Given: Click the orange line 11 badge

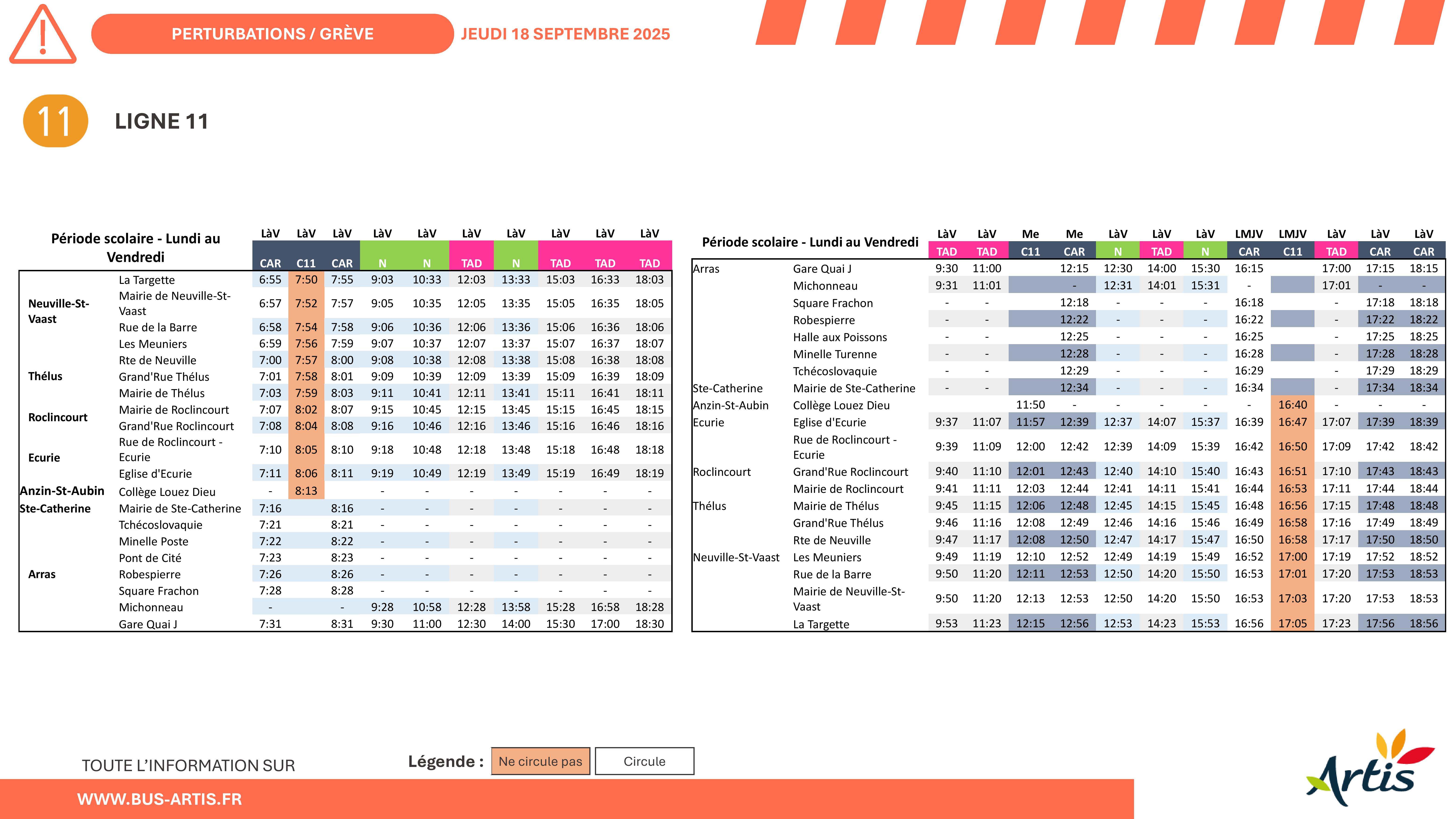Looking at the screenshot, I should point(55,121).
